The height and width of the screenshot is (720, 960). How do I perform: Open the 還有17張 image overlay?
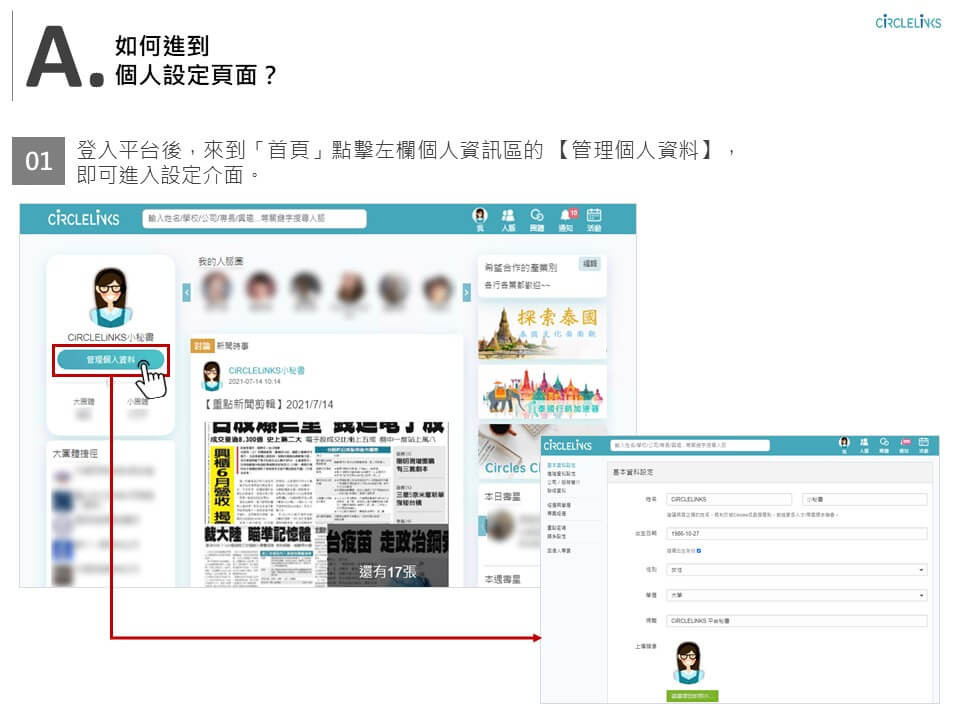(x=388, y=556)
